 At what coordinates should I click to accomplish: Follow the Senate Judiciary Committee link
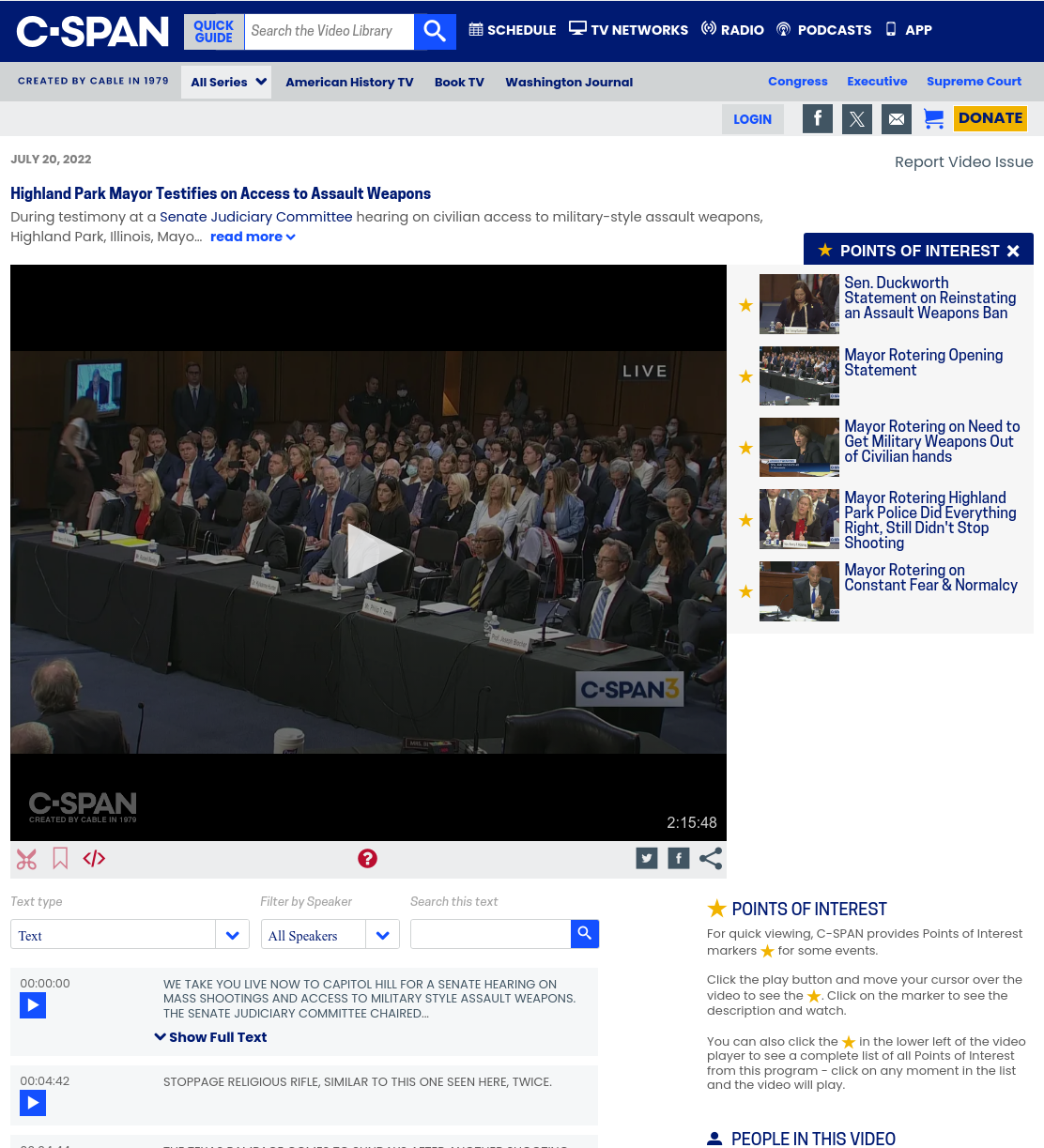click(x=256, y=217)
